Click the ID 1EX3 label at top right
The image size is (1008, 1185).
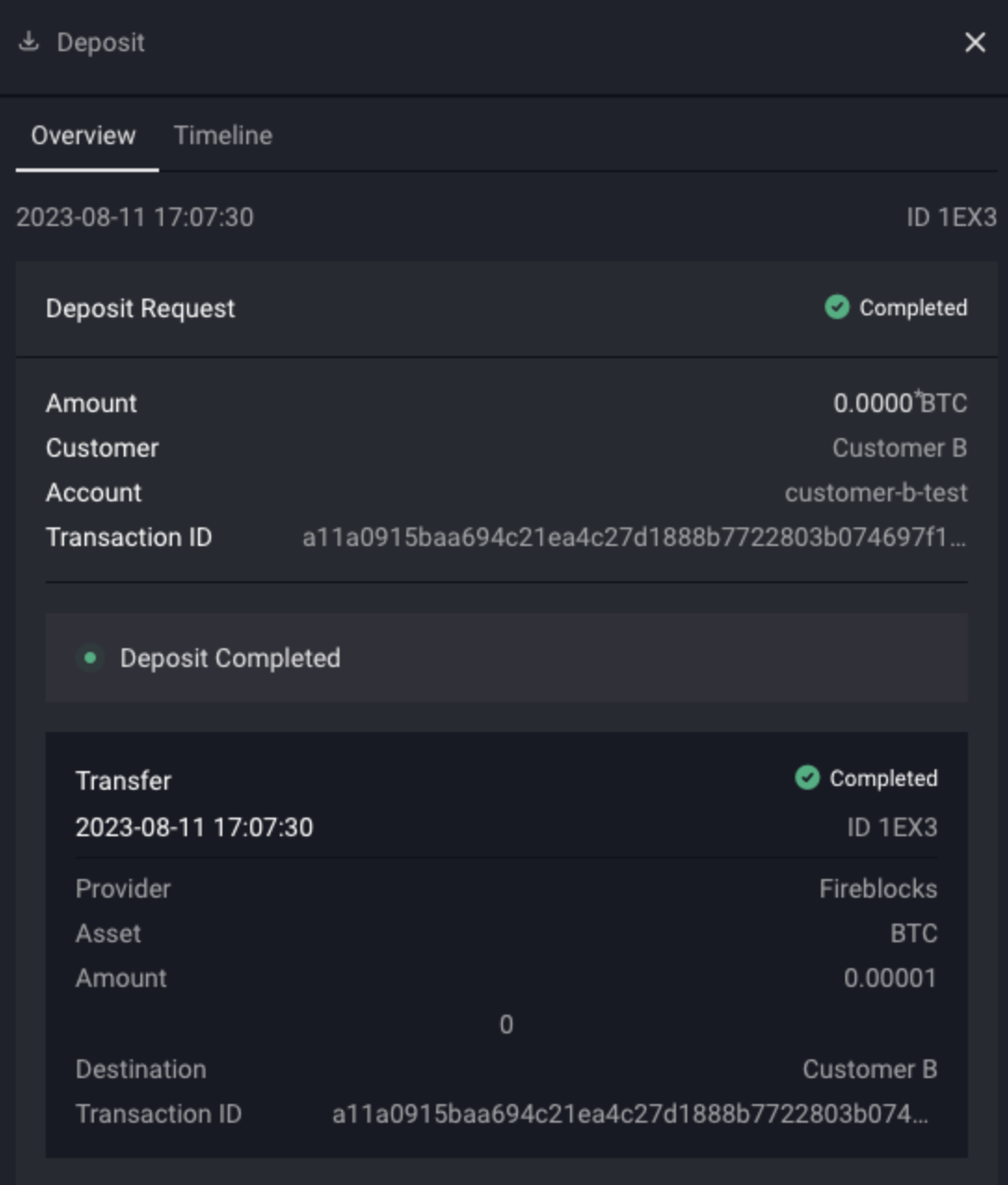pyautogui.click(x=951, y=218)
